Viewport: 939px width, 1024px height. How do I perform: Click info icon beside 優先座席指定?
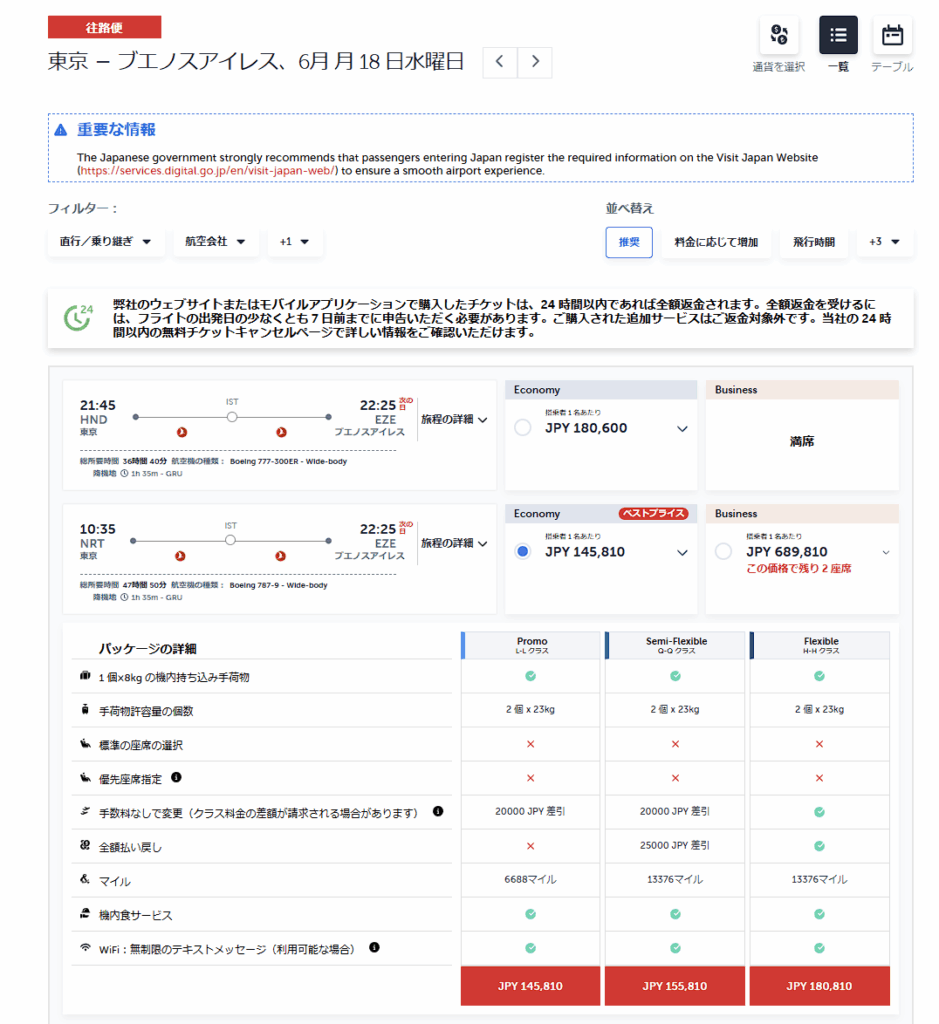pyautogui.click(x=176, y=777)
